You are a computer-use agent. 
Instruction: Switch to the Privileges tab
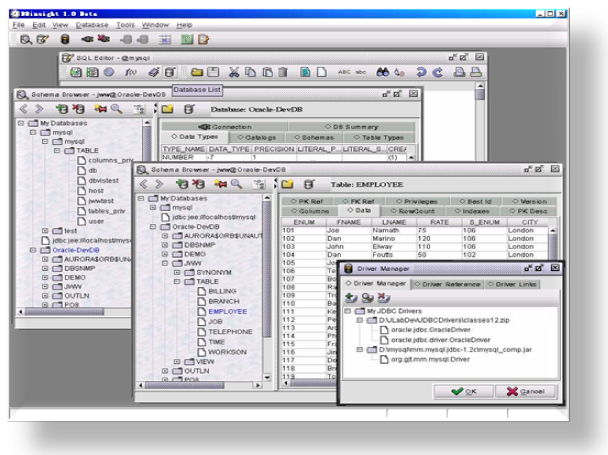(x=417, y=201)
